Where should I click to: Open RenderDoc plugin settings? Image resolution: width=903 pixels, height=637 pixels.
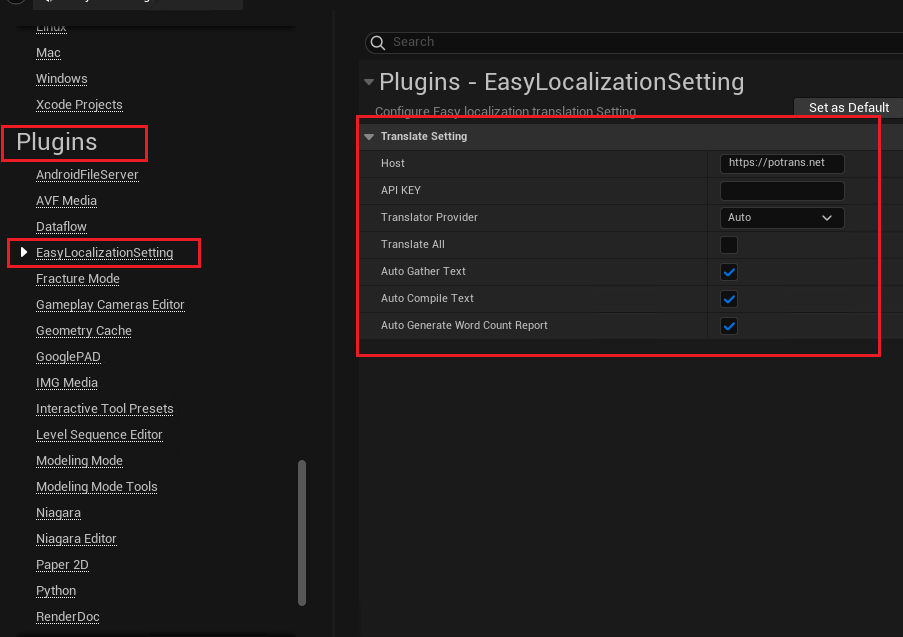pyautogui.click(x=67, y=616)
